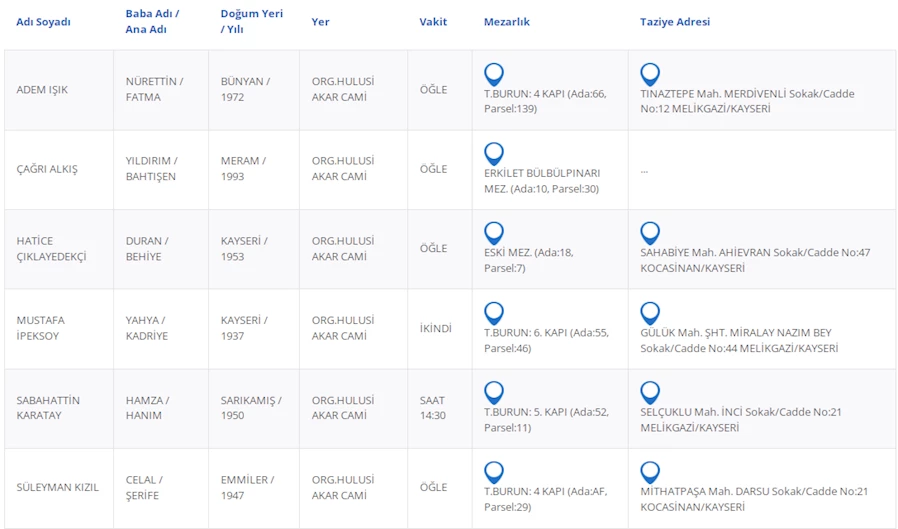Show Sahabiye Mah. condolence address on map
This screenshot has width=898, height=529.
coord(650,233)
